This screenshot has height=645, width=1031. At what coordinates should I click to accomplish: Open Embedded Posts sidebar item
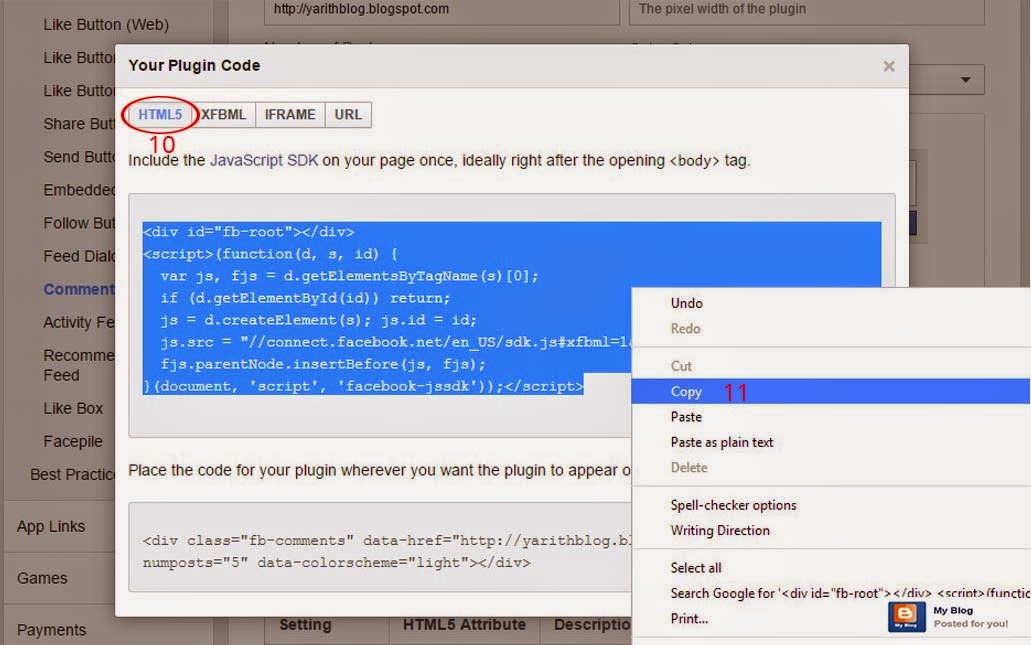tap(79, 190)
